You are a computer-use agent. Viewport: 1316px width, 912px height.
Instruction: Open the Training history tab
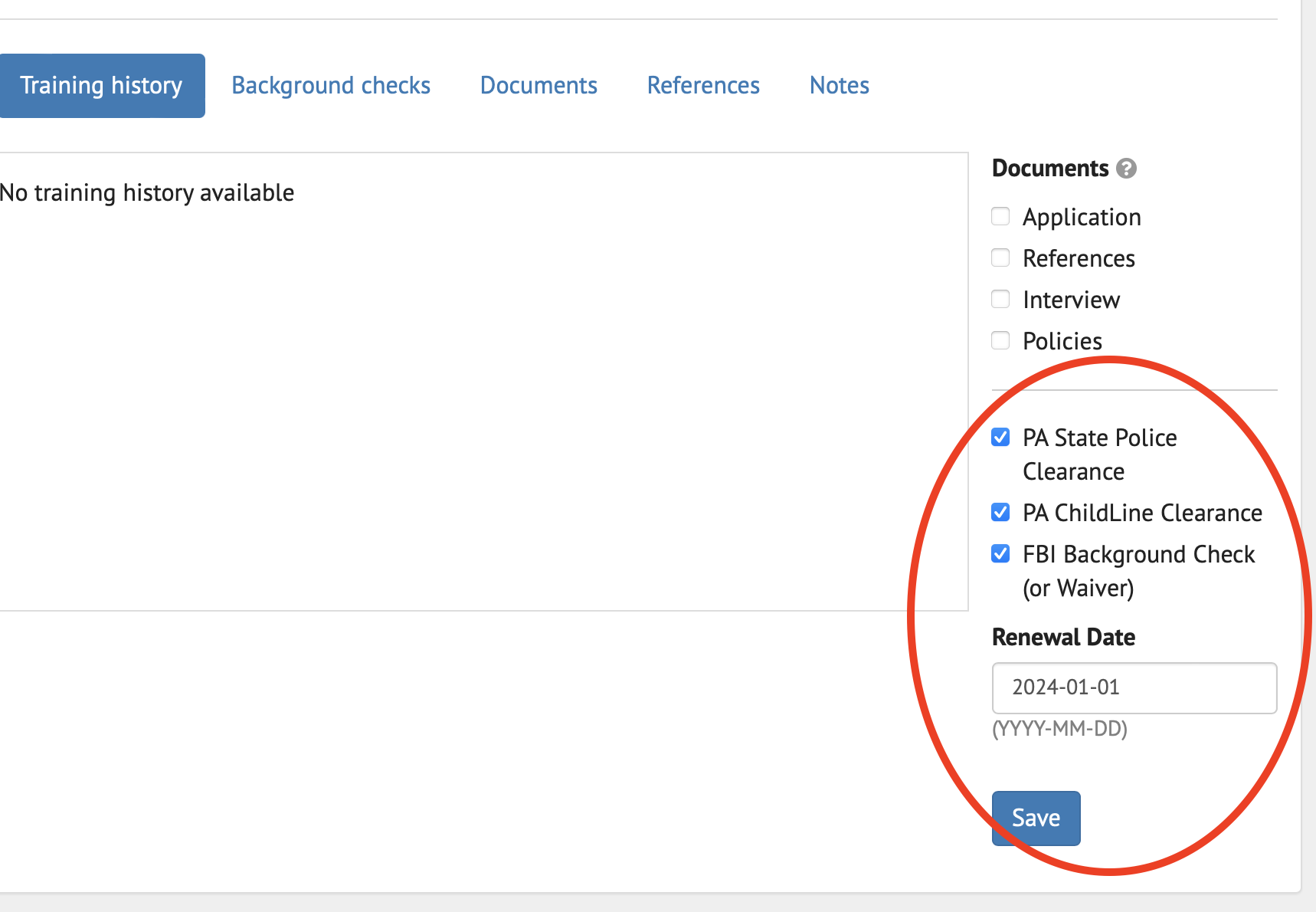coord(101,86)
